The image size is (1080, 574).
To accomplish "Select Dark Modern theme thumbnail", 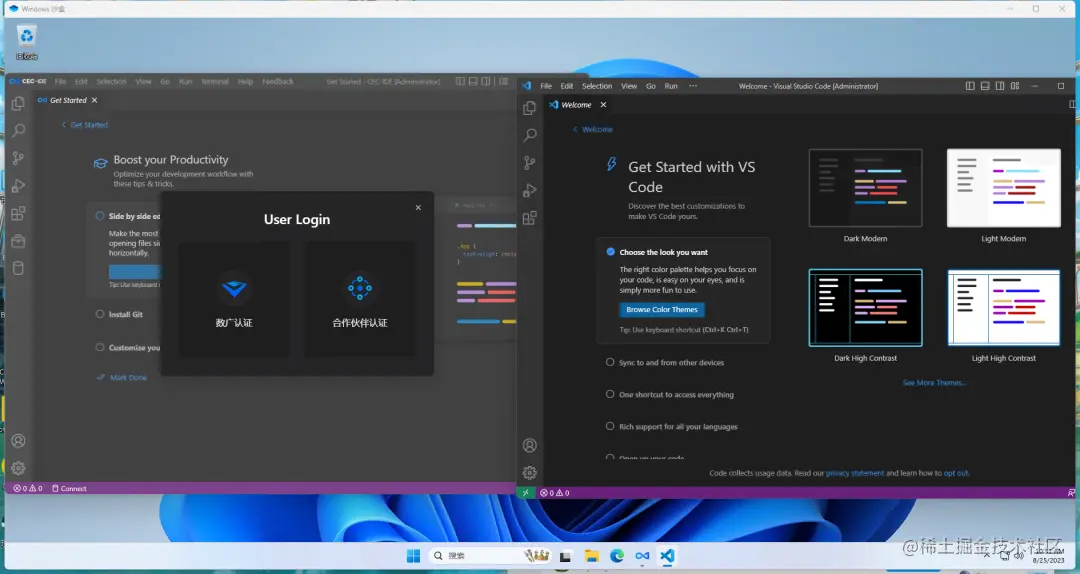I will (x=865, y=188).
